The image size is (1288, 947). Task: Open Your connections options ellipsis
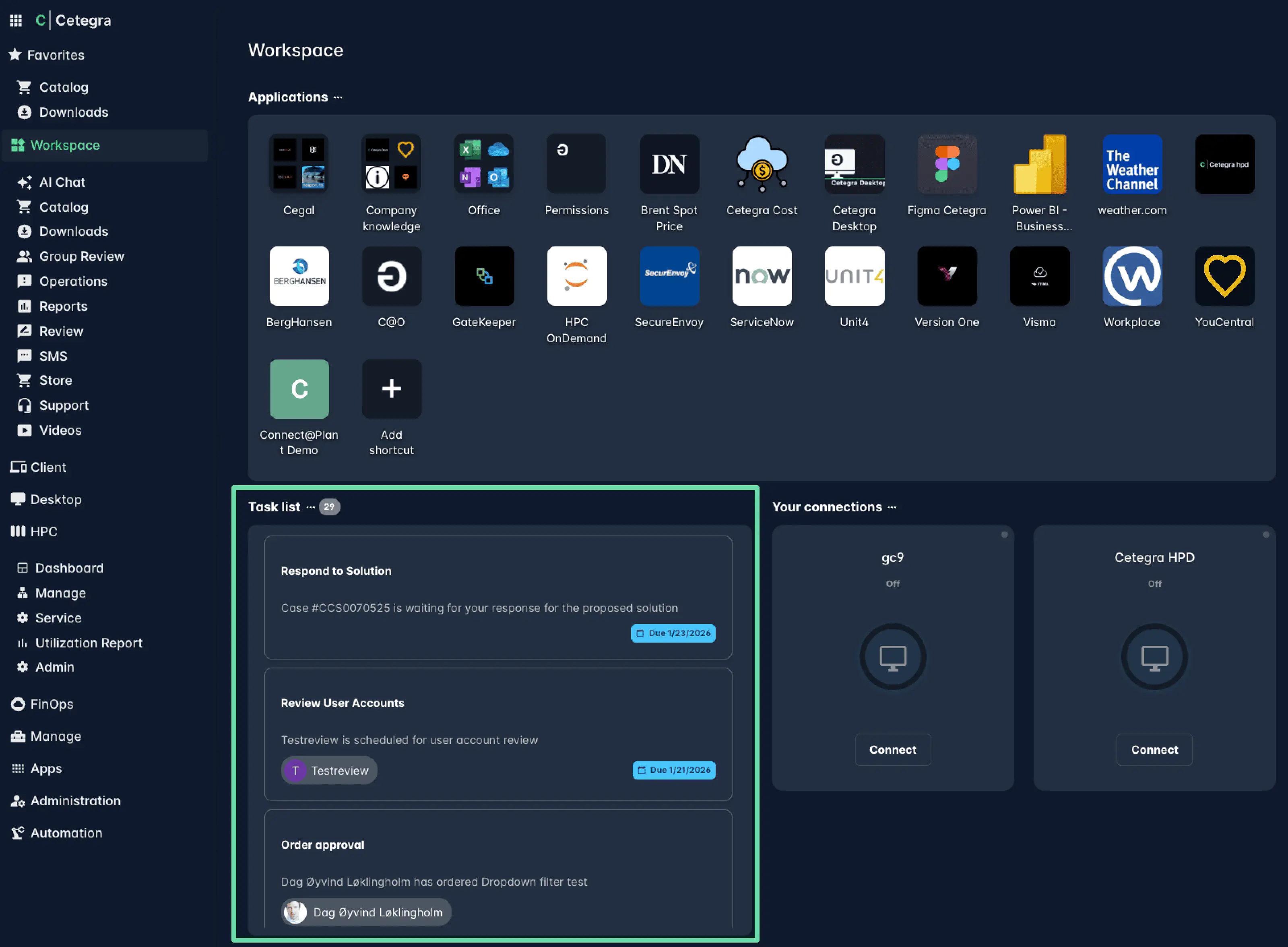pos(892,507)
